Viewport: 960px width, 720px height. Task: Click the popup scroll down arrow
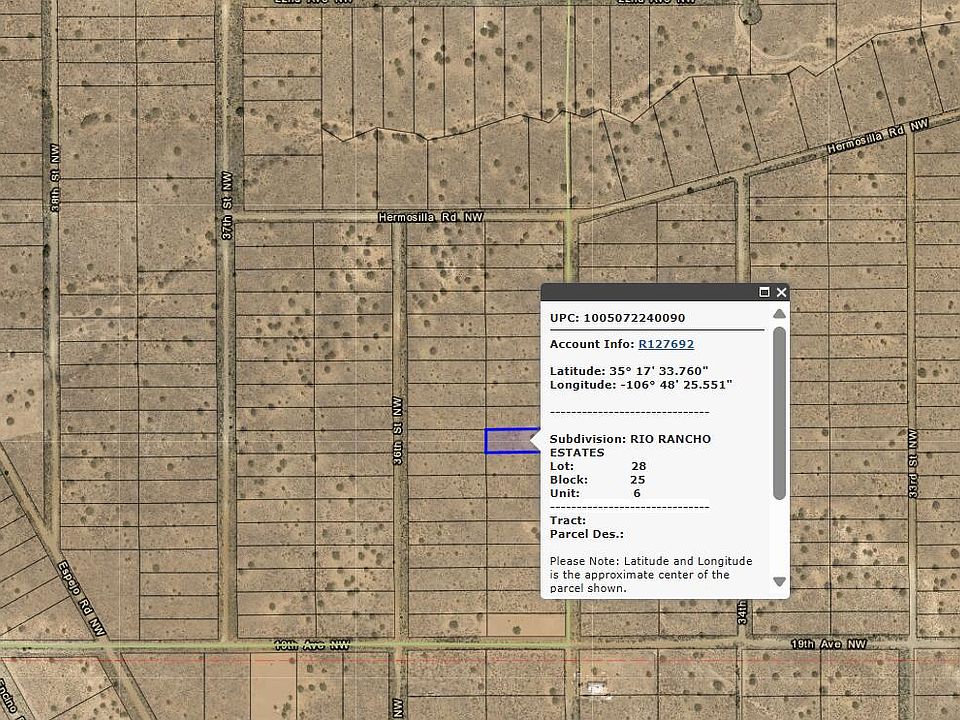click(x=779, y=581)
